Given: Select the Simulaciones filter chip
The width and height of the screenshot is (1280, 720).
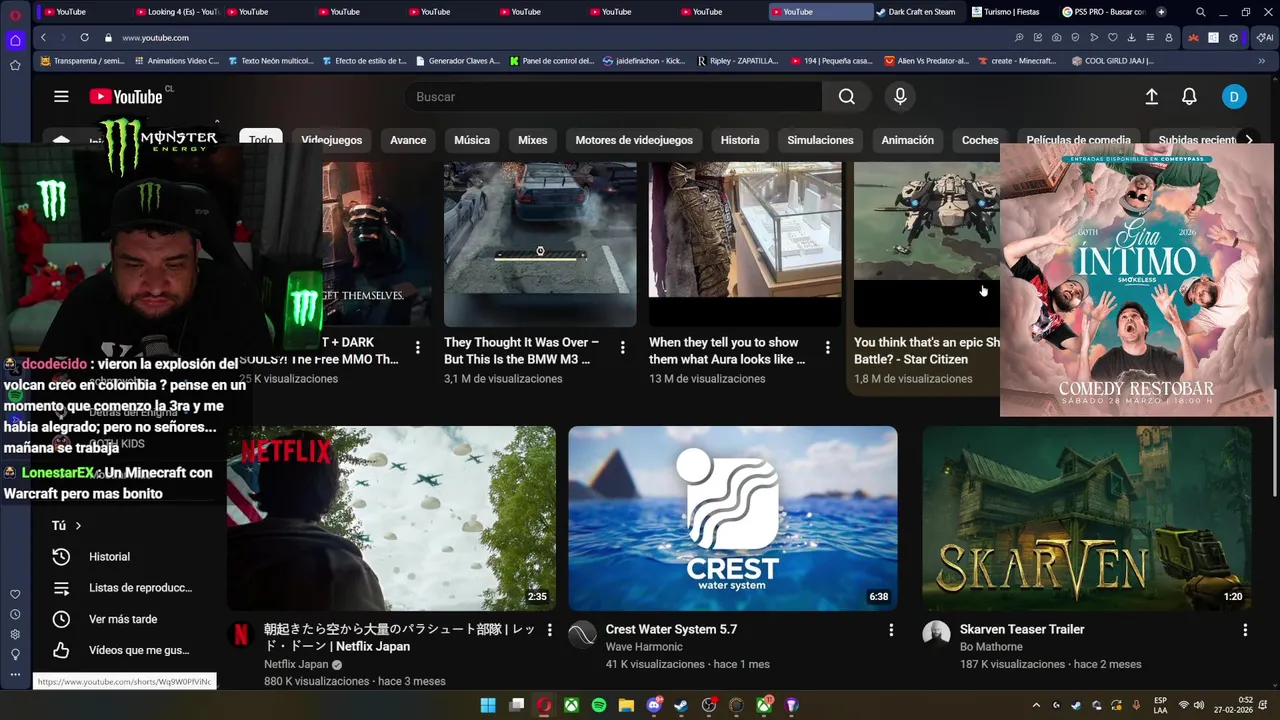Looking at the screenshot, I should (820, 140).
